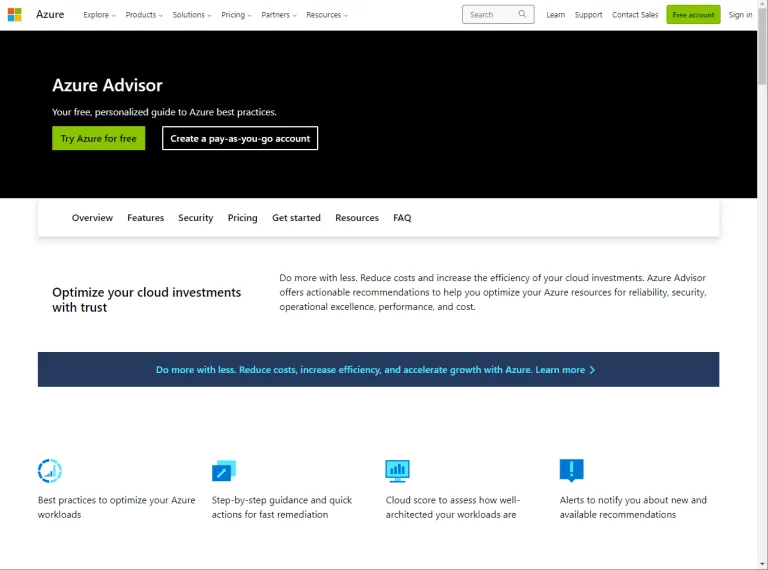Click the Microsoft logo icon

pyautogui.click(x=15, y=15)
